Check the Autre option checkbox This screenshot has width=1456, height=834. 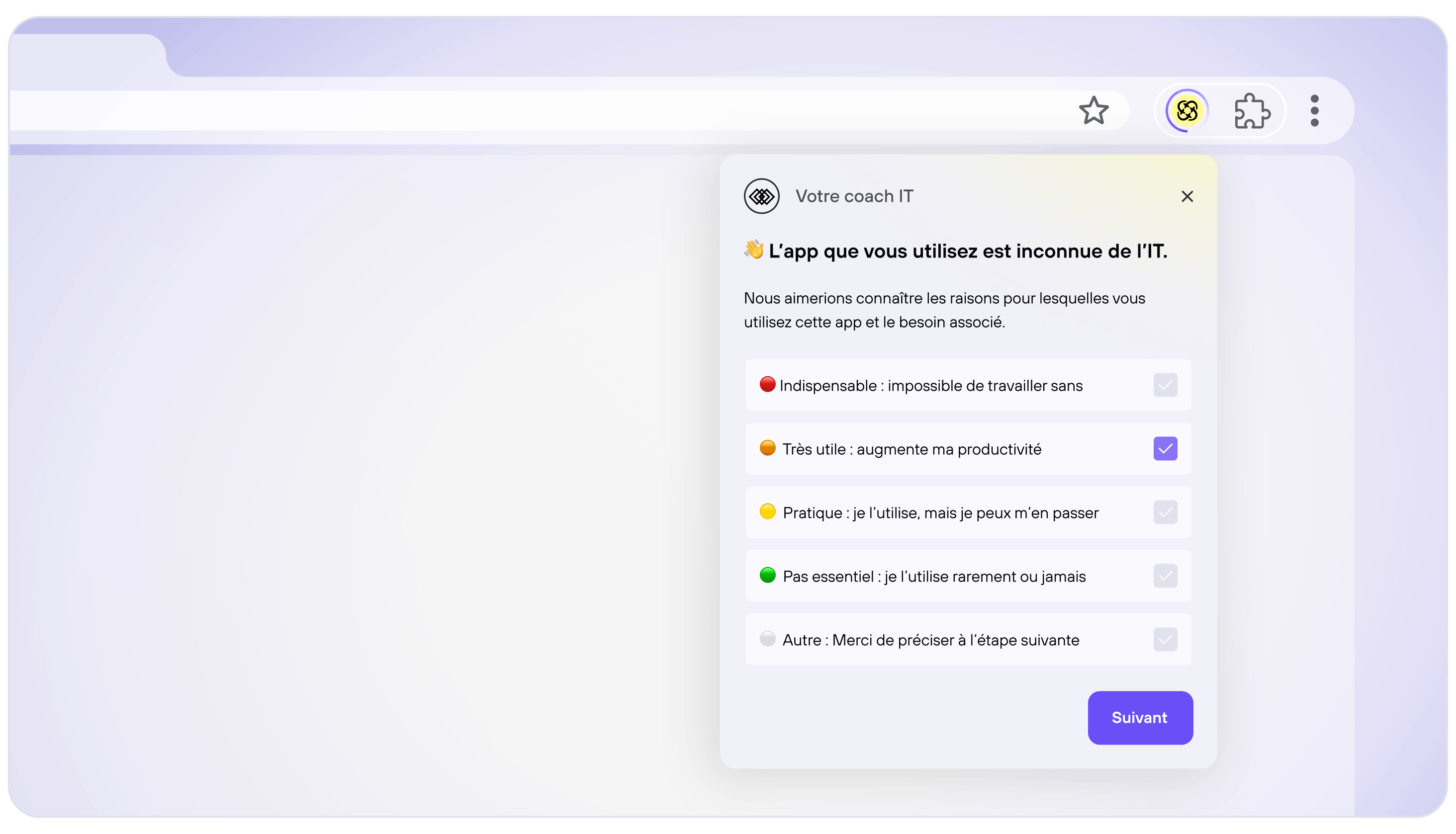(x=1165, y=639)
